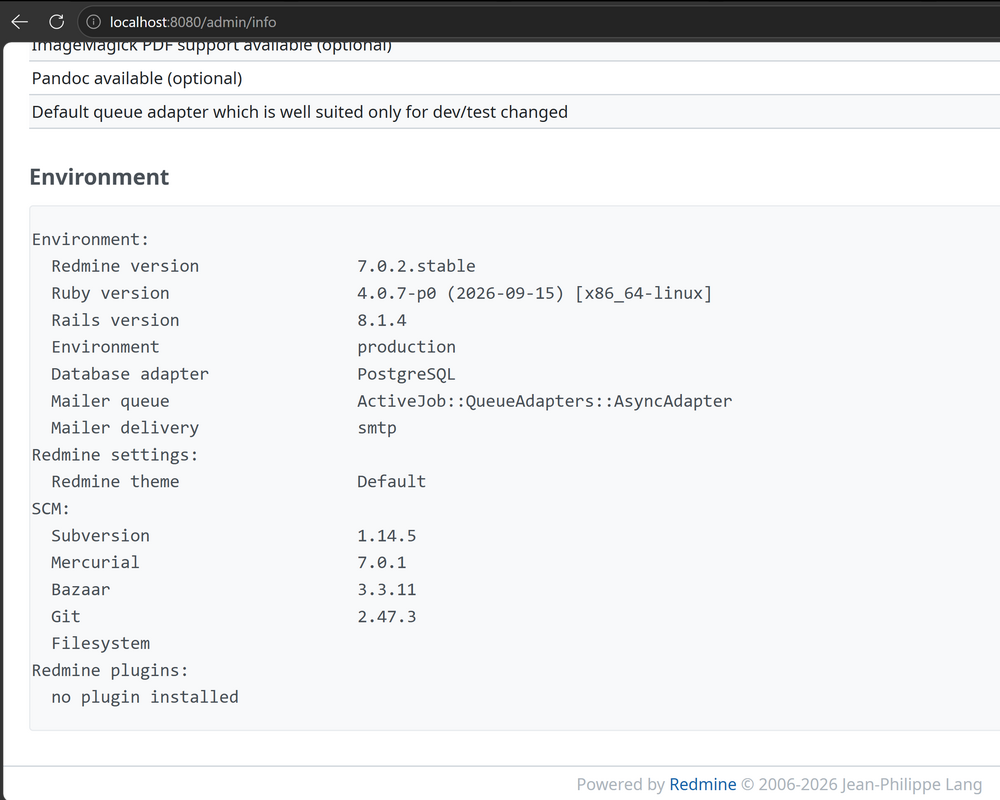Select the Subversion version 1.14.5

point(386,535)
